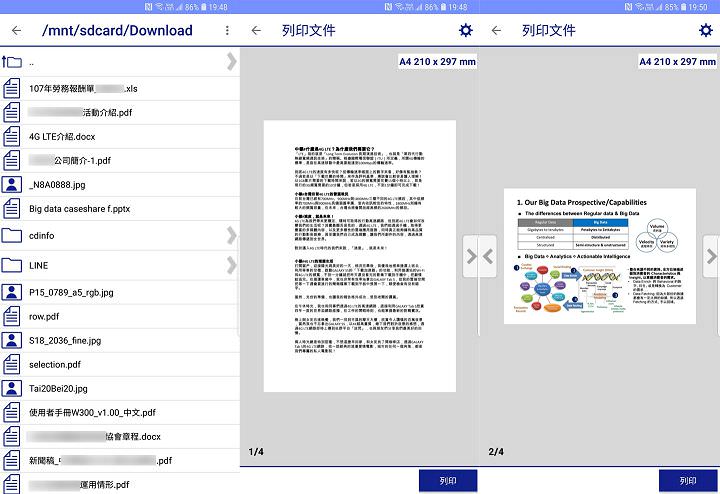Screen dimensions: 720x494
Task: Go back from the 2/4 print preview screen
Action: 496,30
